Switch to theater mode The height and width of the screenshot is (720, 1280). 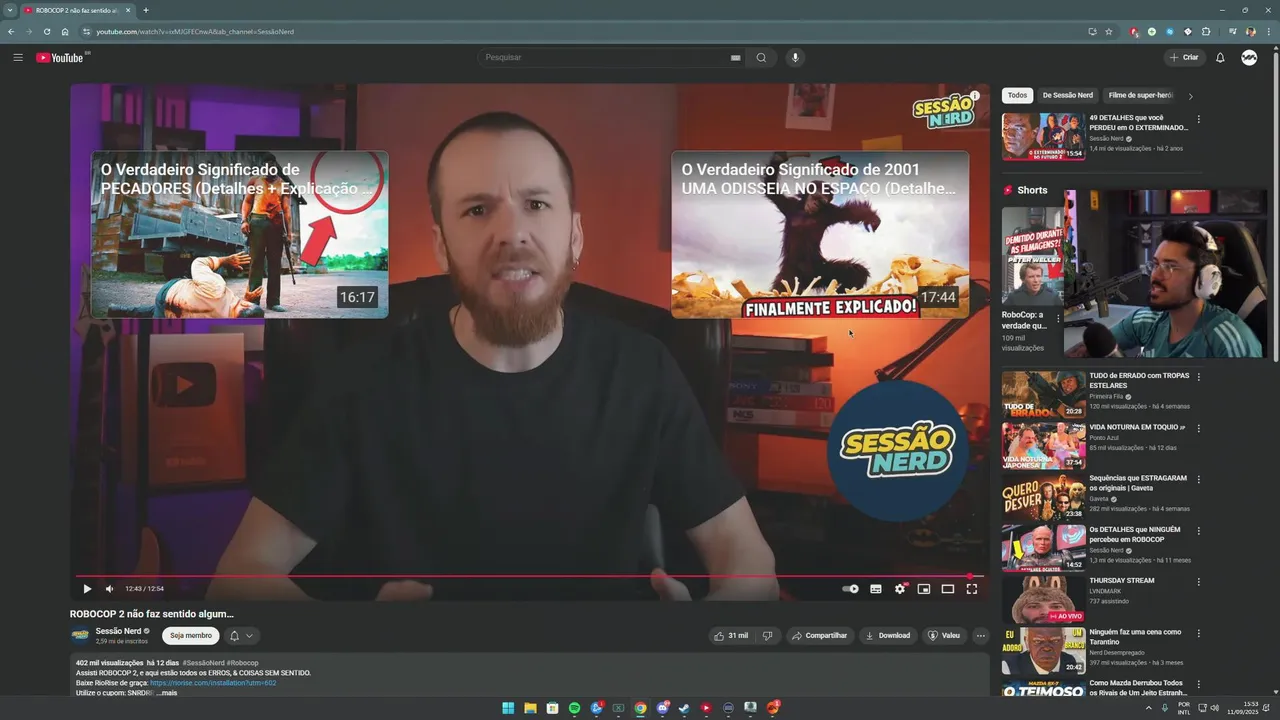[x=948, y=589]
